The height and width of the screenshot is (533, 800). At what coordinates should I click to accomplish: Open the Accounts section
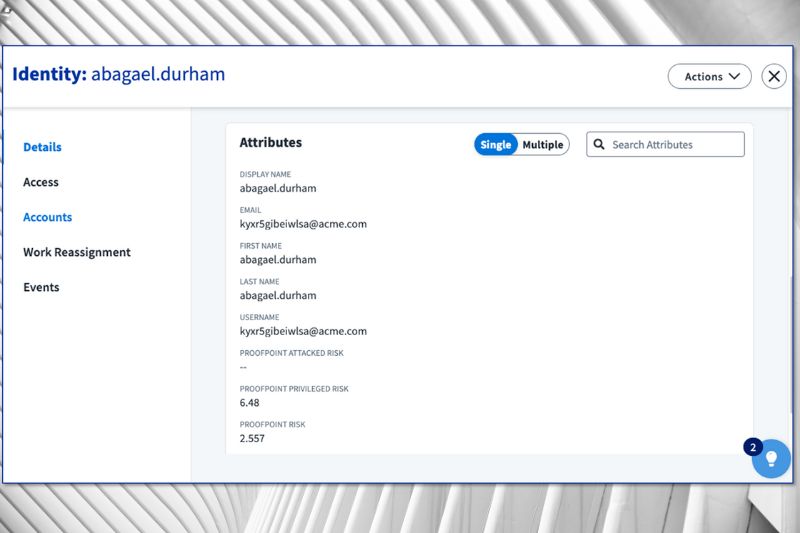coord(48,217)
